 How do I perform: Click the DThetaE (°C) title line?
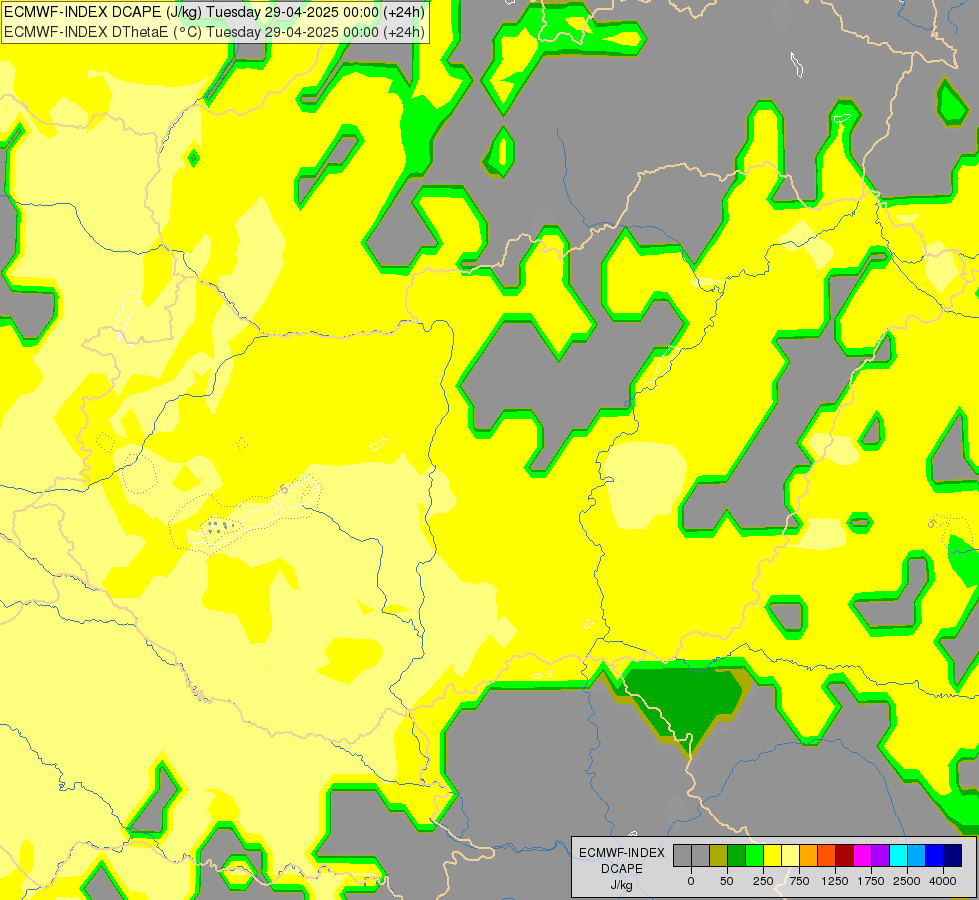[x=214, y=32]
